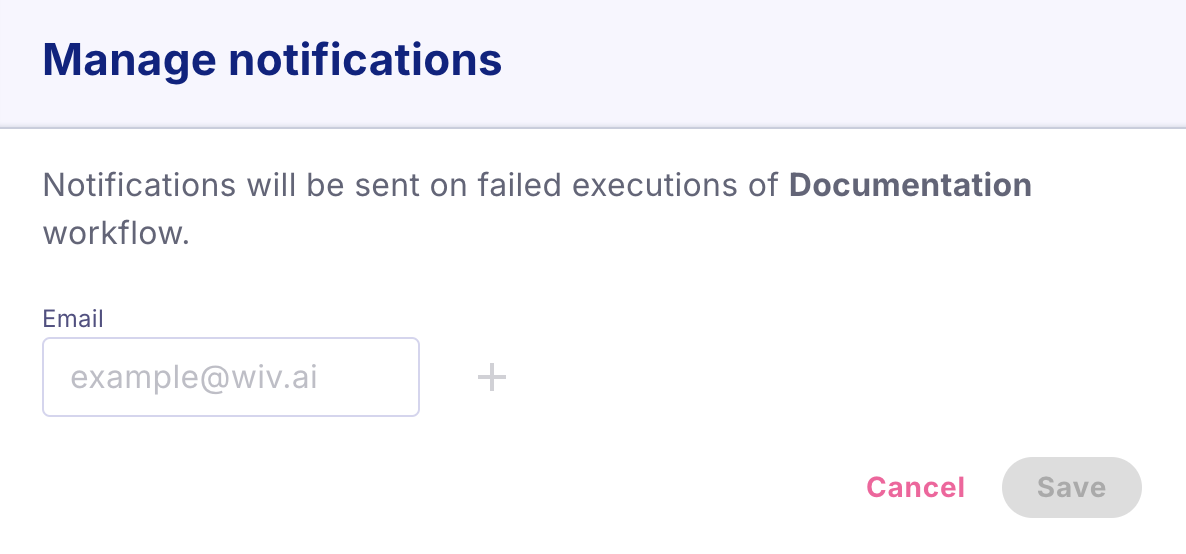
Task: Click the word "workflow." in the description
Action: pos(116,234)
